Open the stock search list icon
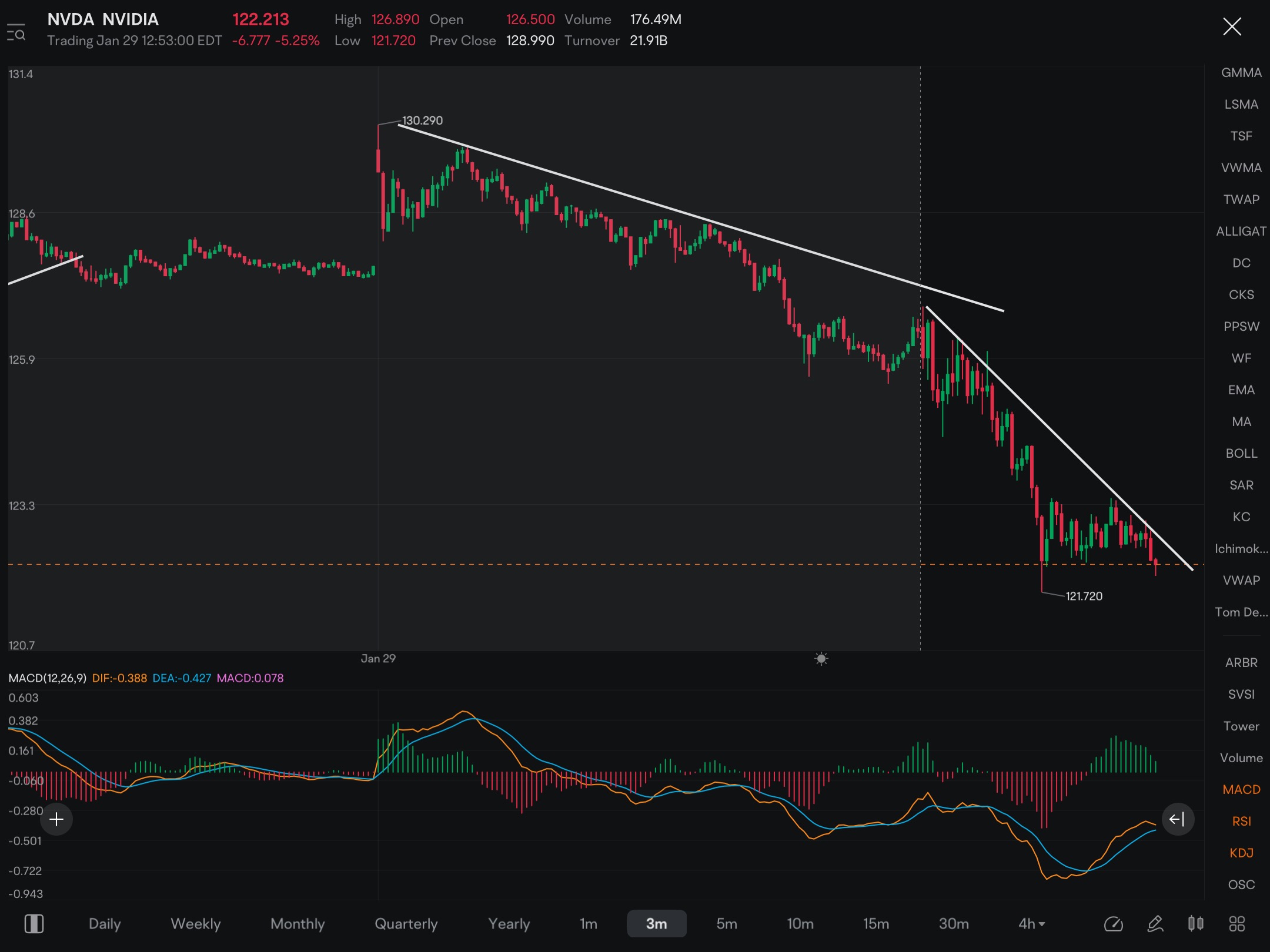This screenshot has width=1270, height=952. click(16, 33)
